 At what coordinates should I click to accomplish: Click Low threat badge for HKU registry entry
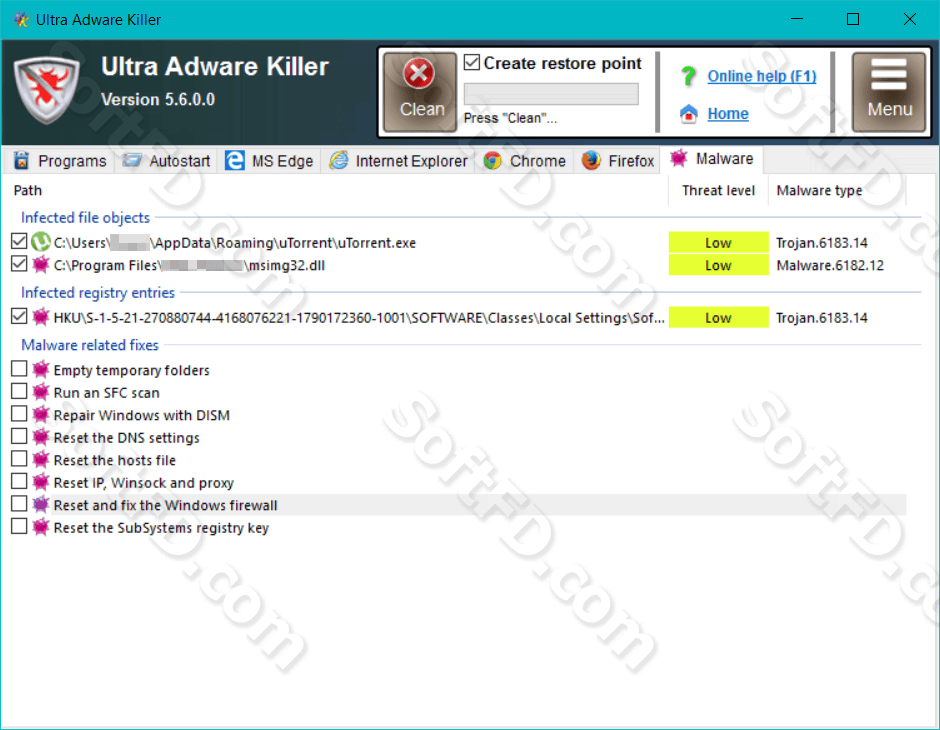tap(718, 318)
